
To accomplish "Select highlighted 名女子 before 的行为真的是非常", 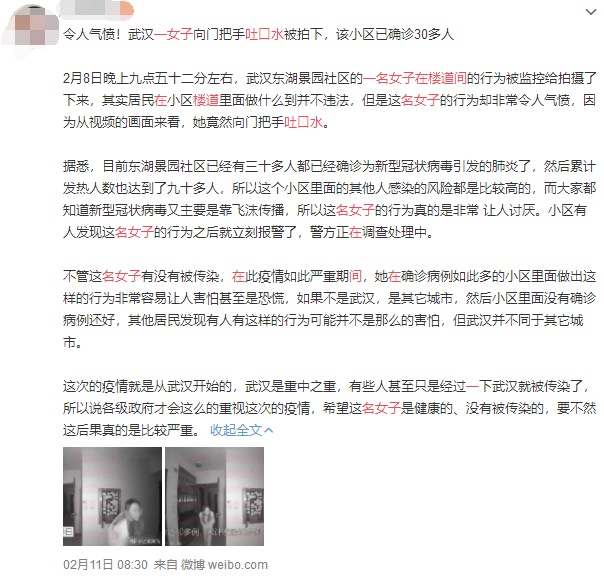I will pos(355,210).
